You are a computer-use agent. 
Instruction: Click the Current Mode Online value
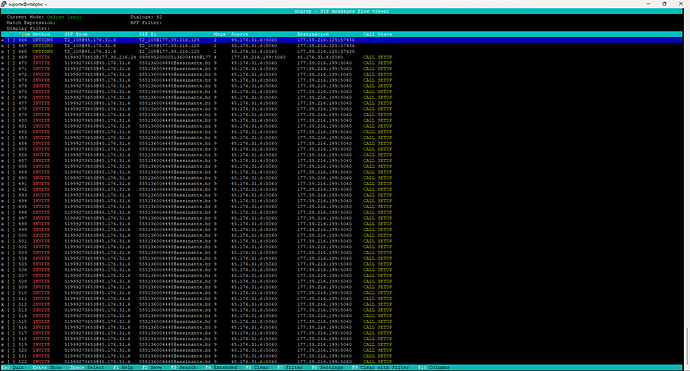click(x=64, y=17)
